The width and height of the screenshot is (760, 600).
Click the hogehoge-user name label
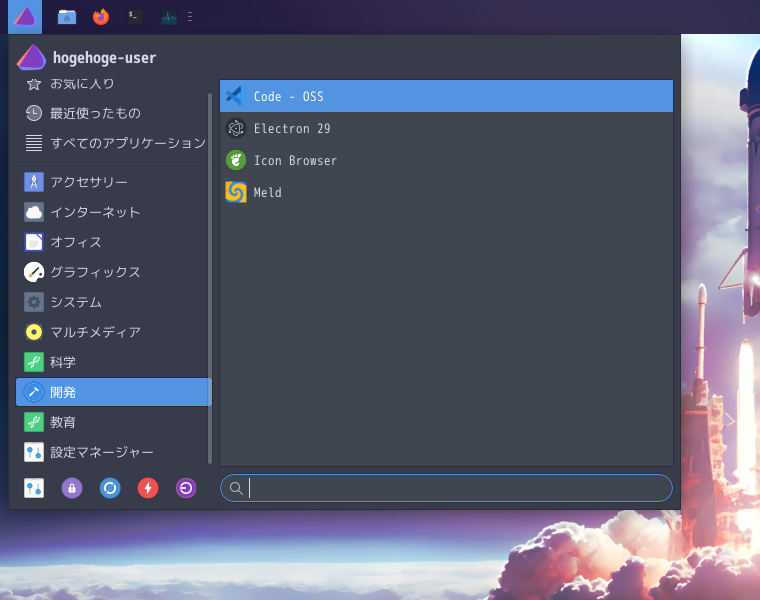tap(105, 58)
